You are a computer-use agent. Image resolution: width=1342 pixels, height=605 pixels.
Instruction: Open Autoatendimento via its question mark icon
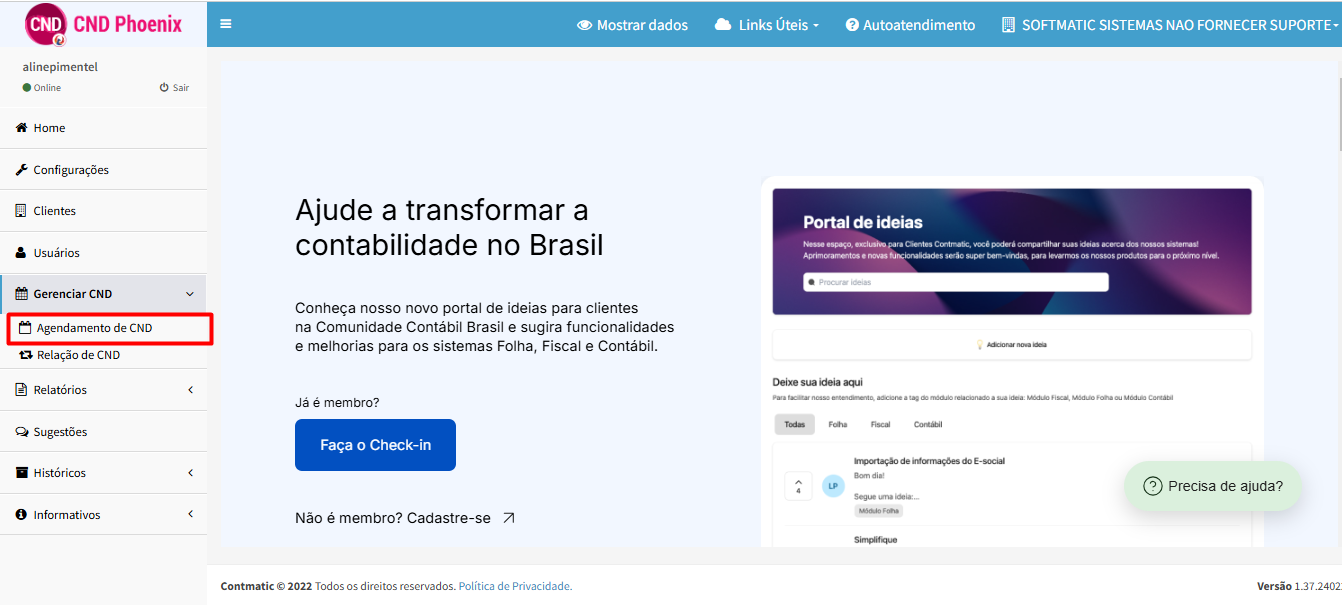[852, 25]
